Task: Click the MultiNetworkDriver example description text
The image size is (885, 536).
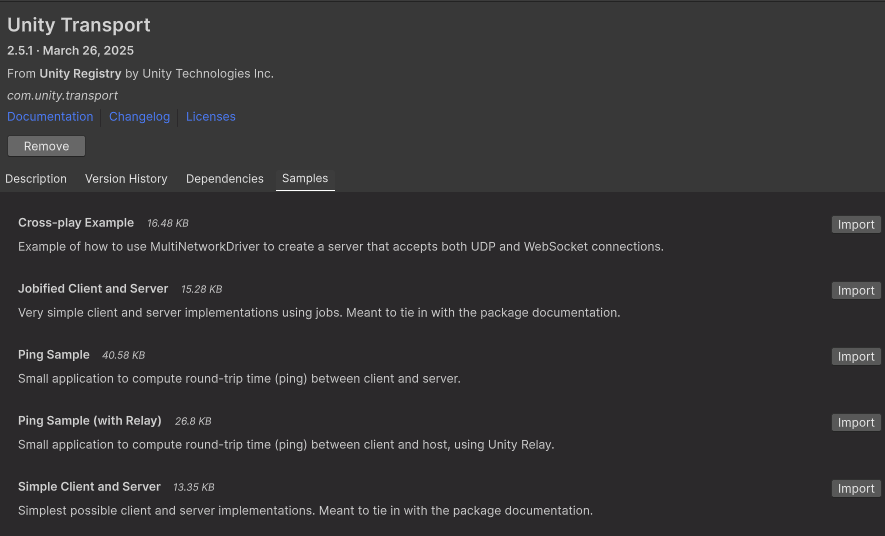Action: [341, 247]
